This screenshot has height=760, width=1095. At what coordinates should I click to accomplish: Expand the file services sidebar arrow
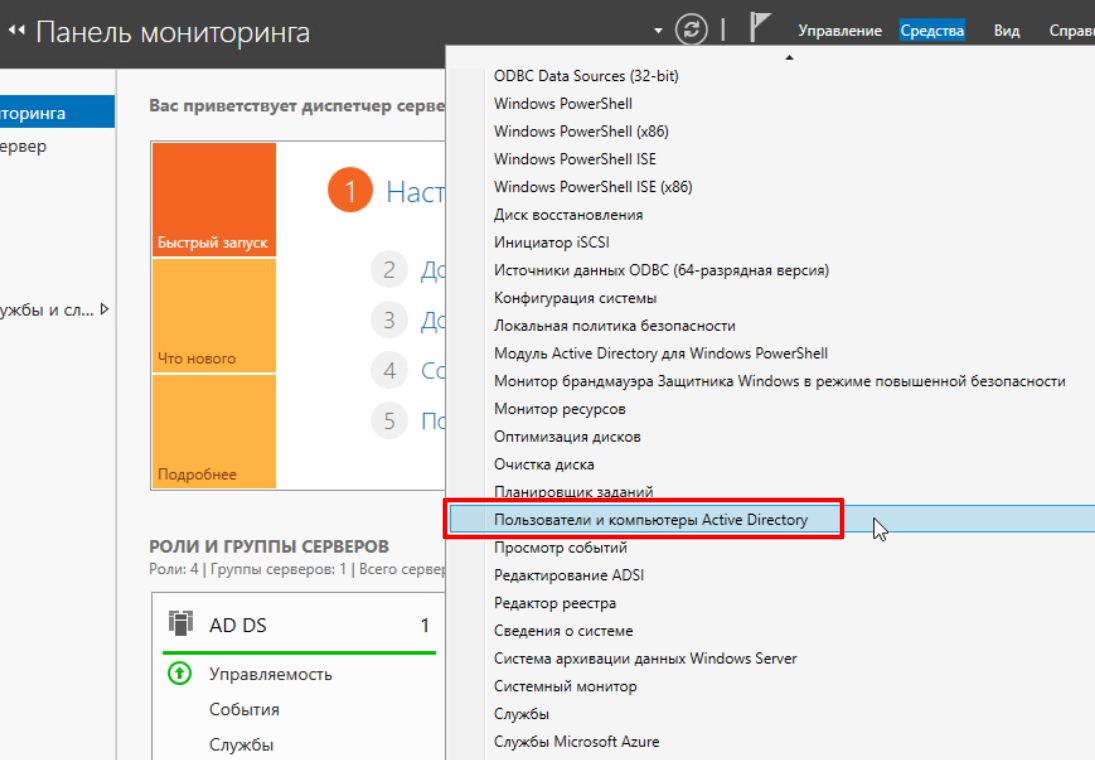click(105, 310)
